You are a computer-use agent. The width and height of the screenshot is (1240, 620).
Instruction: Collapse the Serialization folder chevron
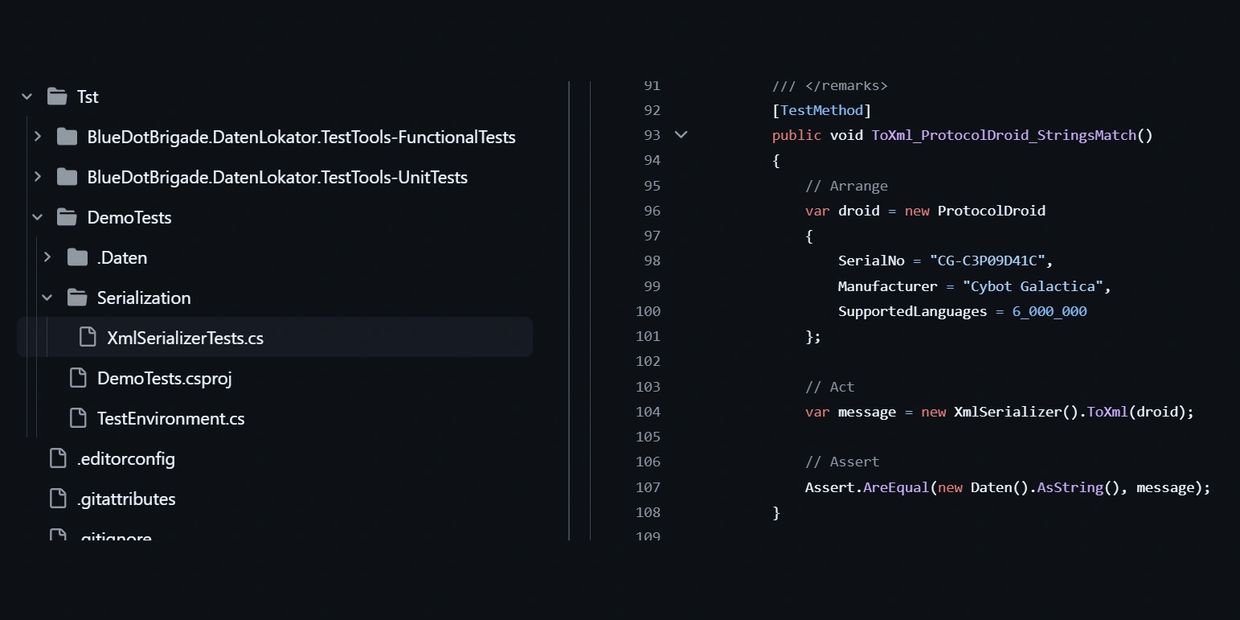(x=47, y=298)
